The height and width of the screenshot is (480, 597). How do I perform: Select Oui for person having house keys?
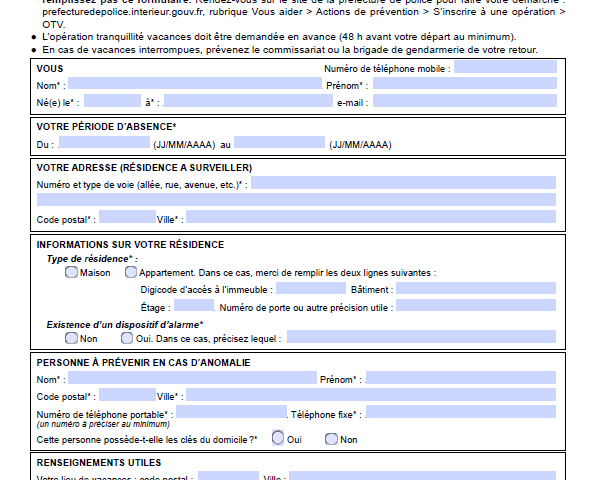coord(278,437)
